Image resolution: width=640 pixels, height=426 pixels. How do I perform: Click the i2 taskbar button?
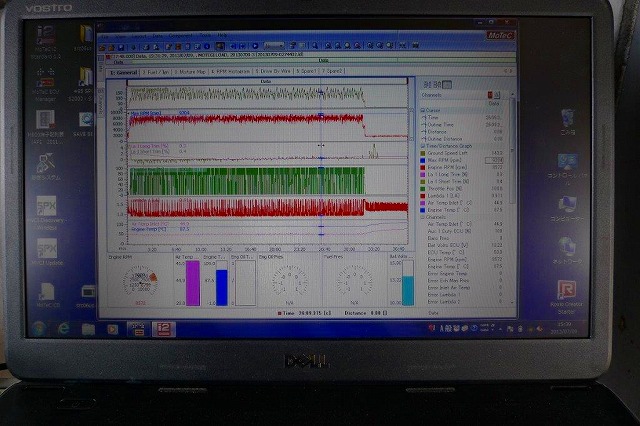[164, 329]
